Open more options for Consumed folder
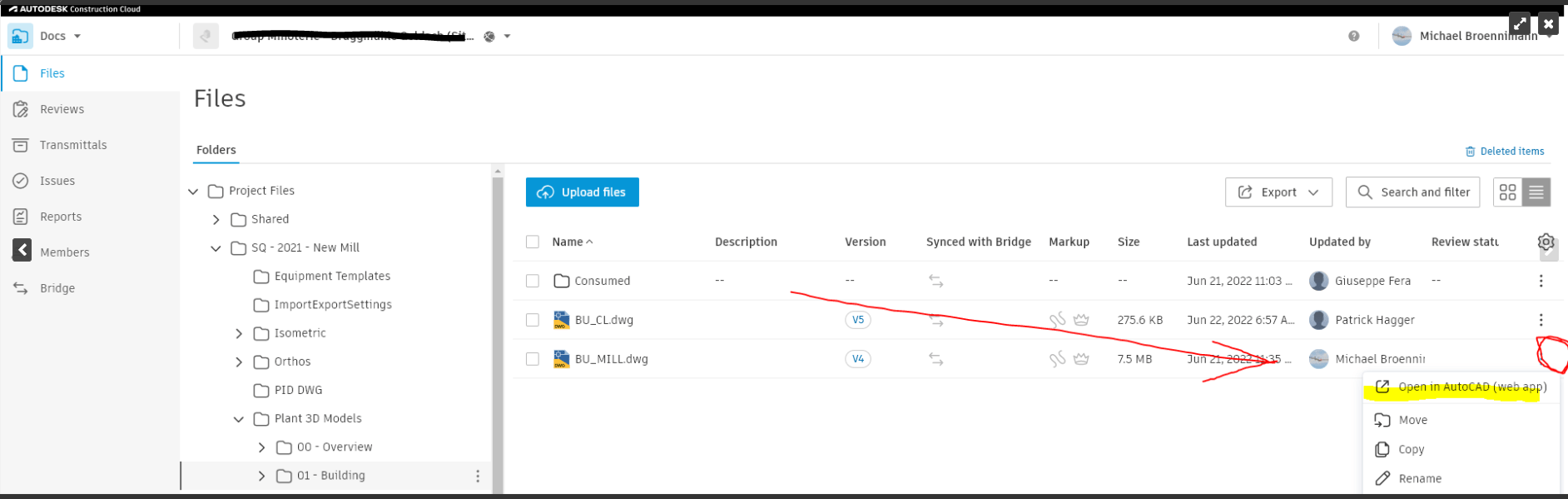1568x499 pixels. point(1541,281)
